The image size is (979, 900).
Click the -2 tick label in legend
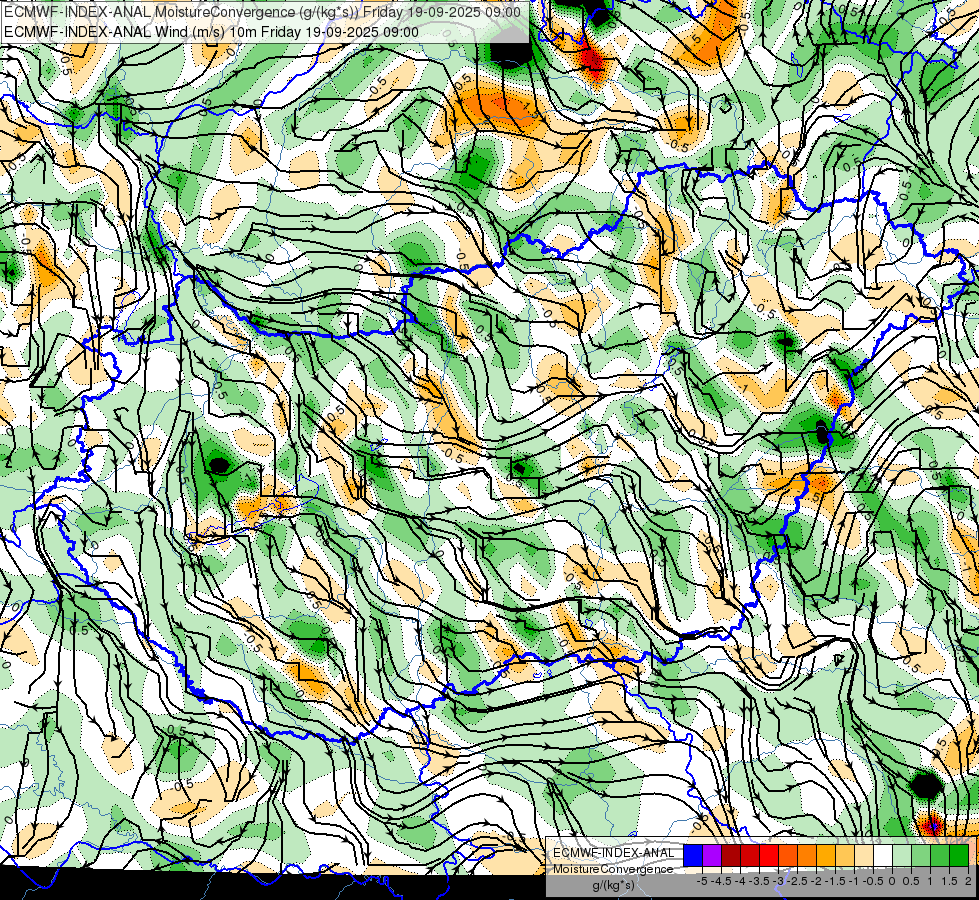click(x=816, y=881)
